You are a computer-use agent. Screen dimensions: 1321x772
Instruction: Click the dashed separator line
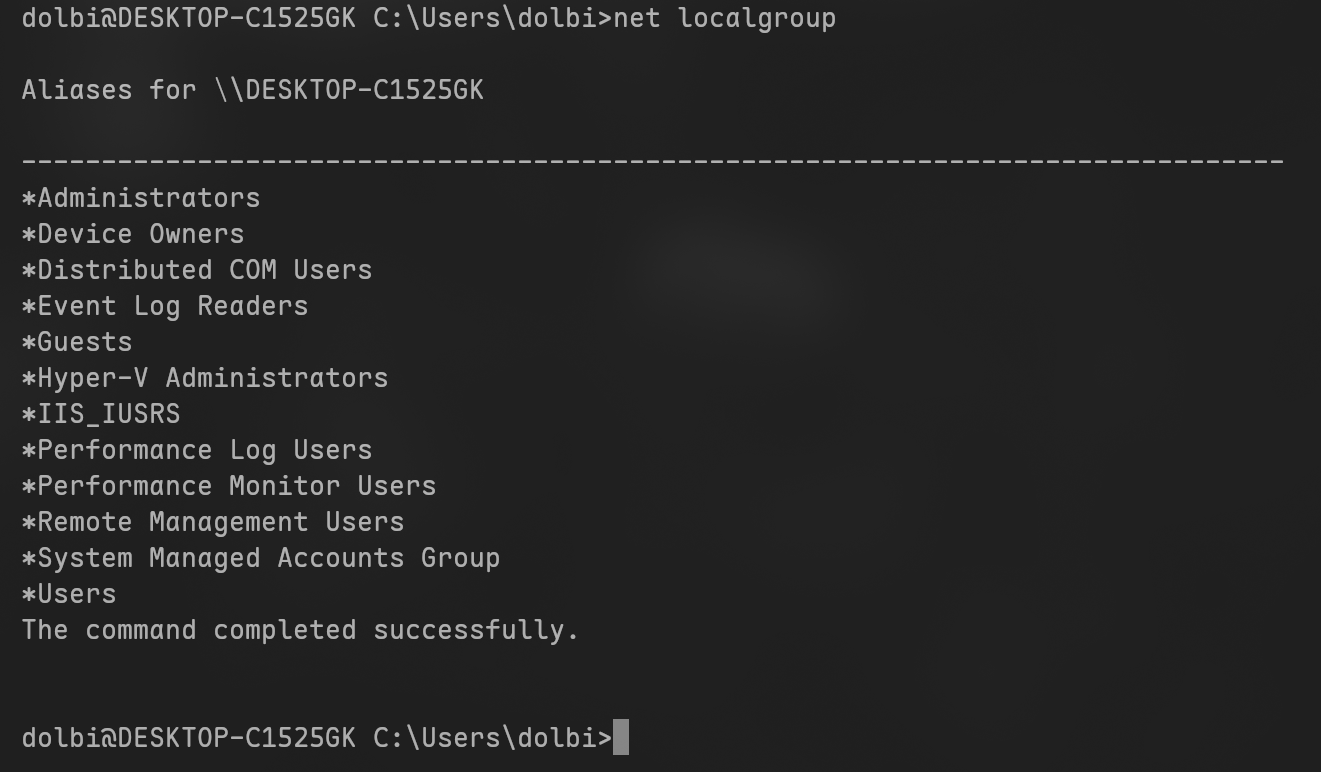(652, 161)
